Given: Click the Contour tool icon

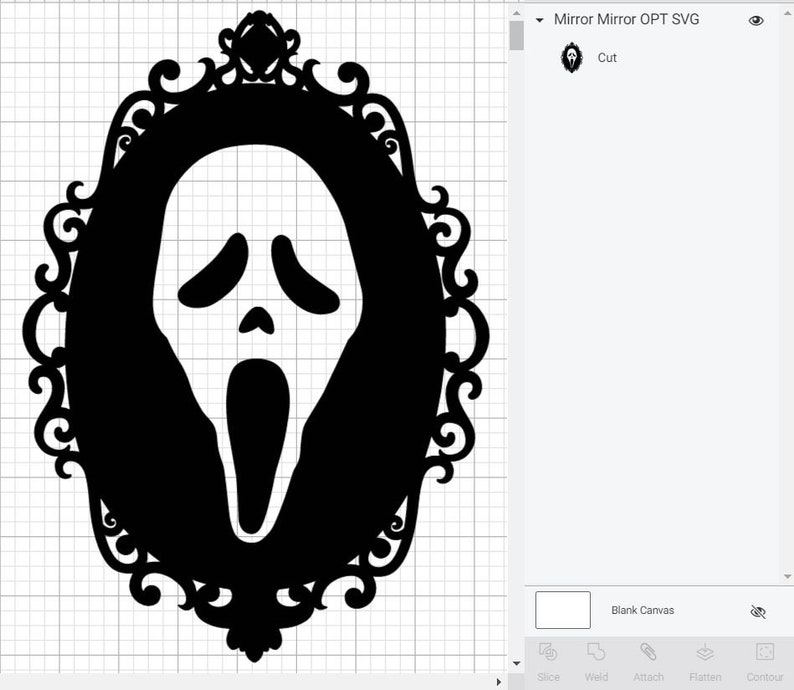Looking at the screenshot, I should 765,652.
